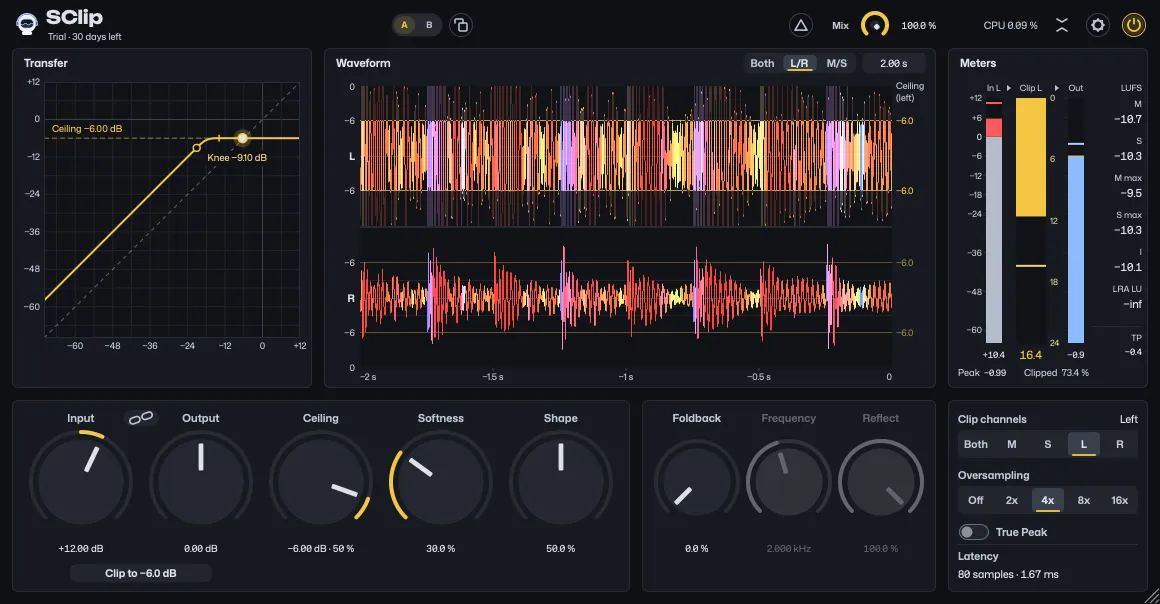Click the Reflect knob

[x=880, y=482]
